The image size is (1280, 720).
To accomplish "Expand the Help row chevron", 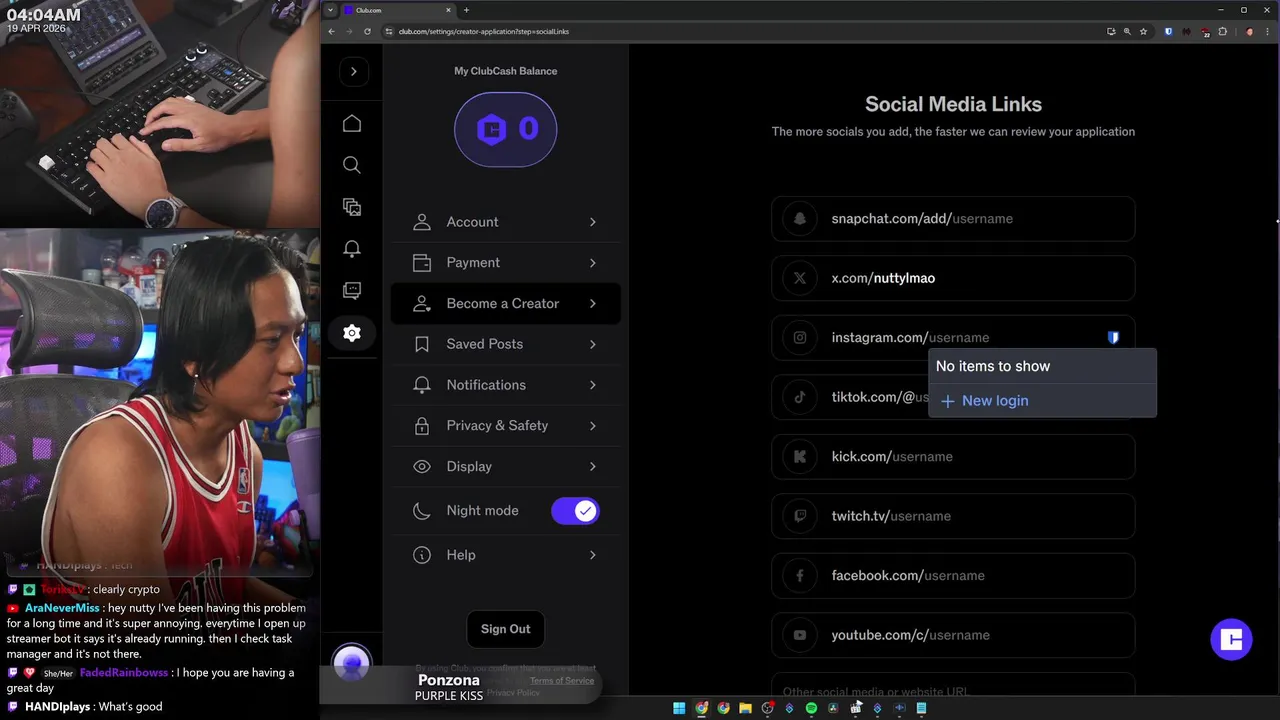I will [592, 555].
